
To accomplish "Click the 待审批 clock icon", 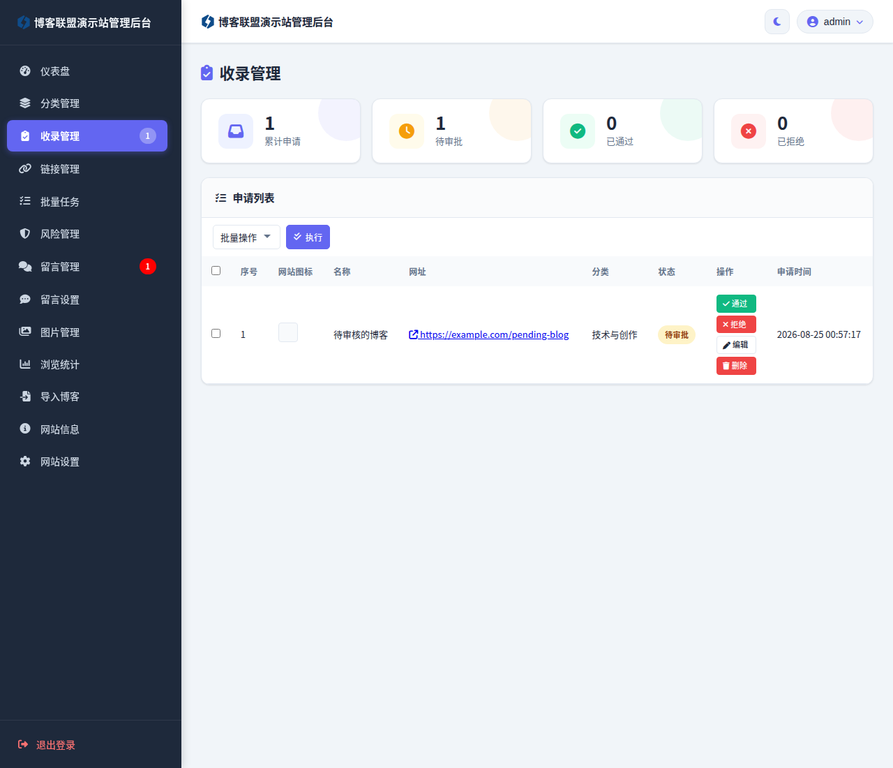I will pos(407,131).
